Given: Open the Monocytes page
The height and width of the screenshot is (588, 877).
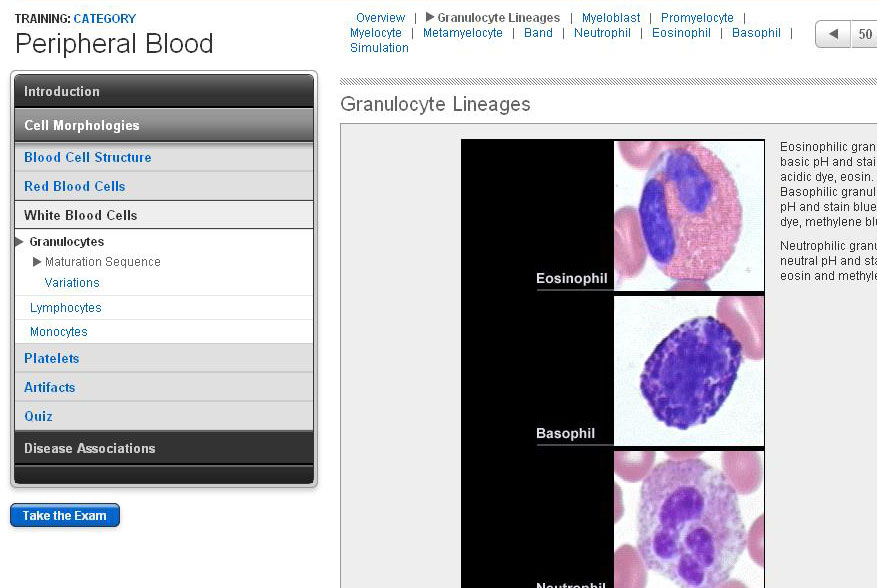Looking at the screenshot, I should coord(59,332).
